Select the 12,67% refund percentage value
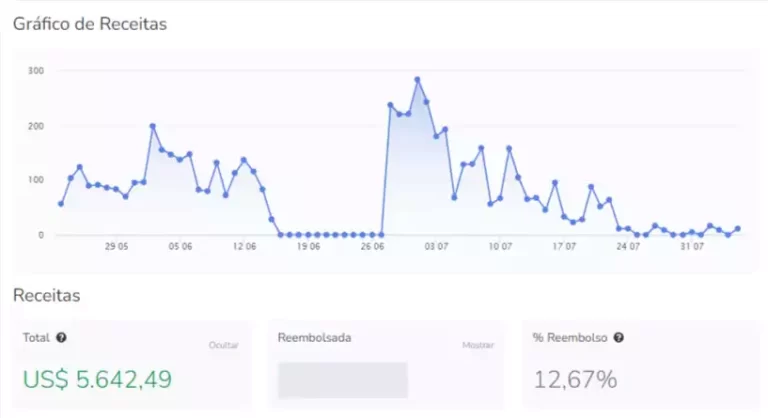The height and width of the screenshot is (418, 768). point(576,380)
